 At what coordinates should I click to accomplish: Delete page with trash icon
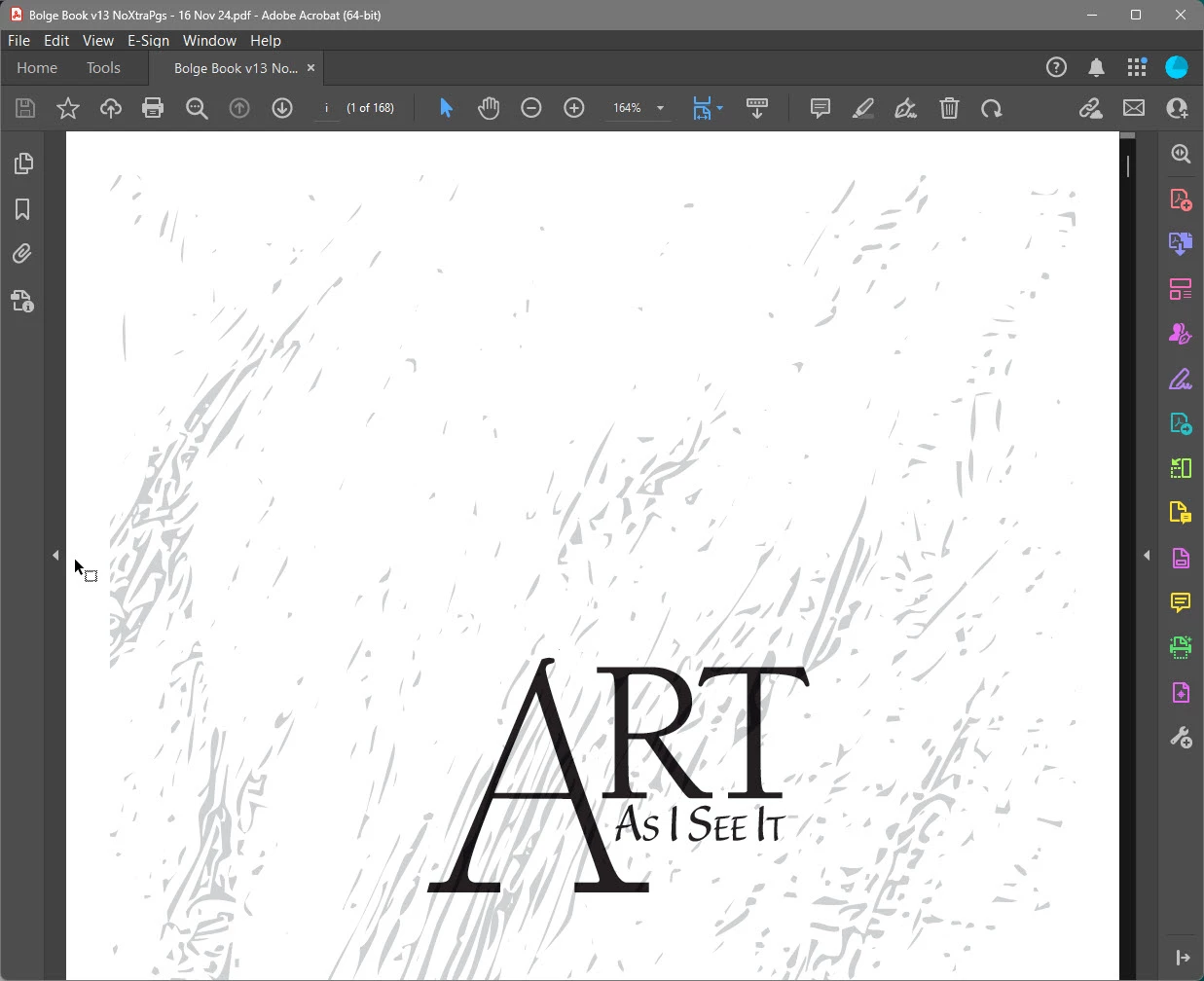pos(949,108)
